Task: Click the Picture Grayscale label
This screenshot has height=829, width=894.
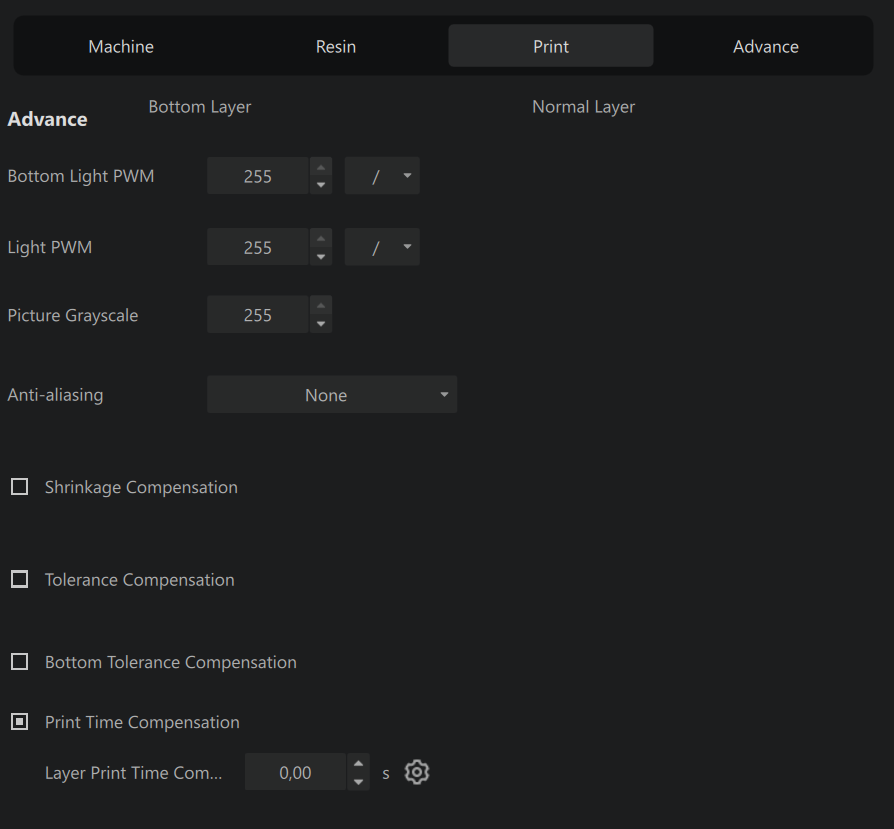Action: 73,315
